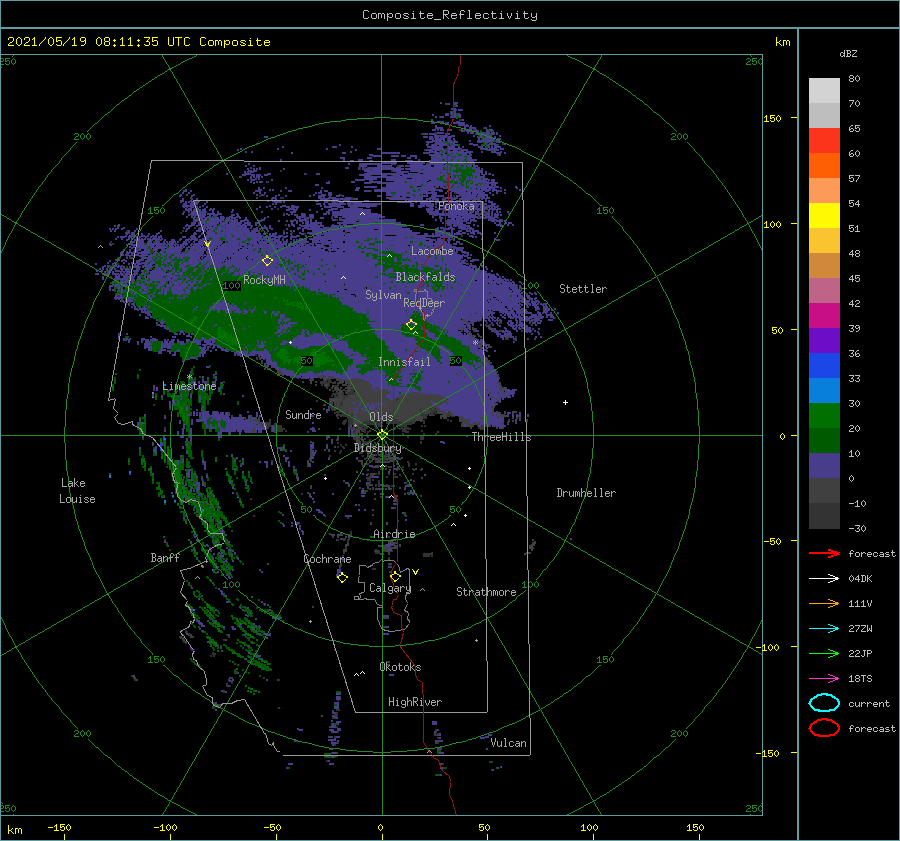The width and height of the screenshot is (900, 841).
Task: Click the ThreeHills town label
Action: click(501, 437)
